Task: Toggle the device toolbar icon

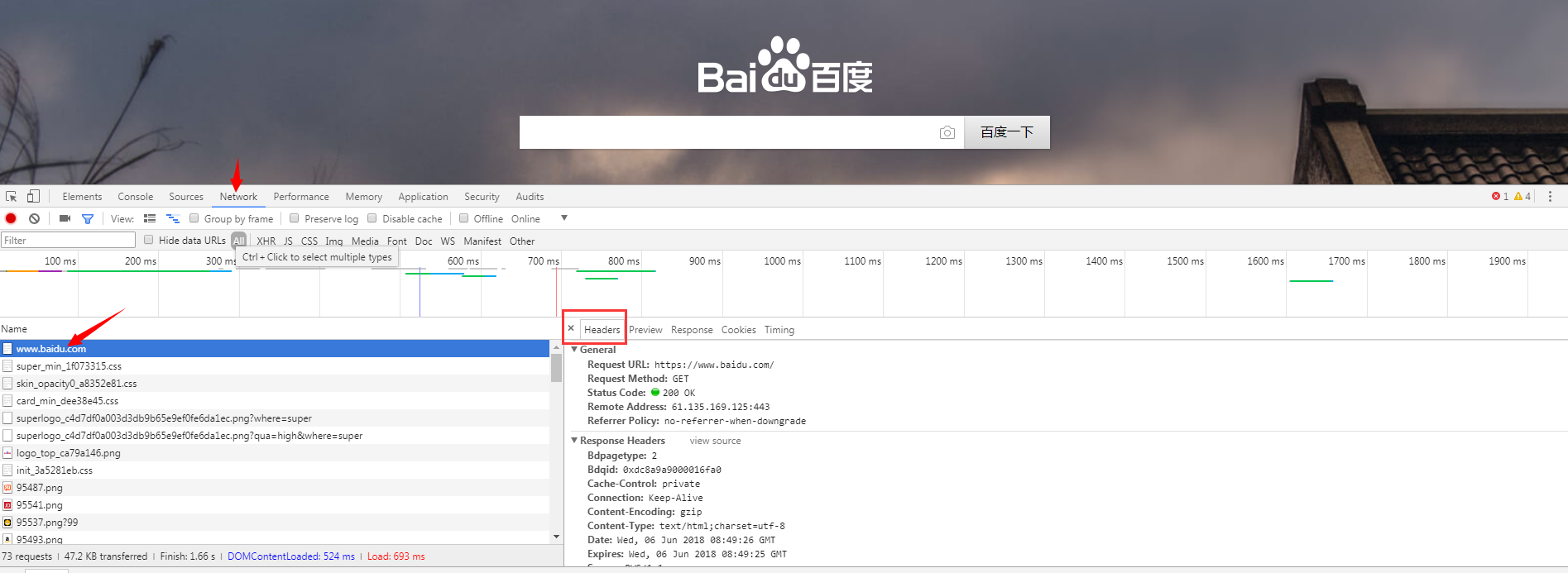Action: (33, 196)
